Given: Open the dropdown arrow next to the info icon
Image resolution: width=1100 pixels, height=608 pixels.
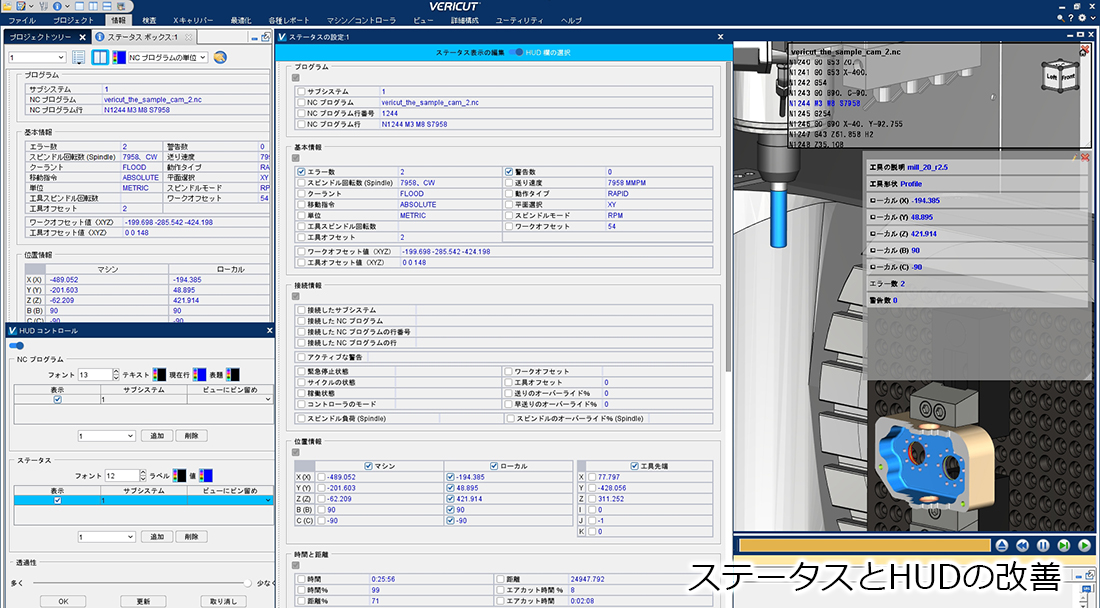Looking at the screenshot, I should click(x=67, y=6).
